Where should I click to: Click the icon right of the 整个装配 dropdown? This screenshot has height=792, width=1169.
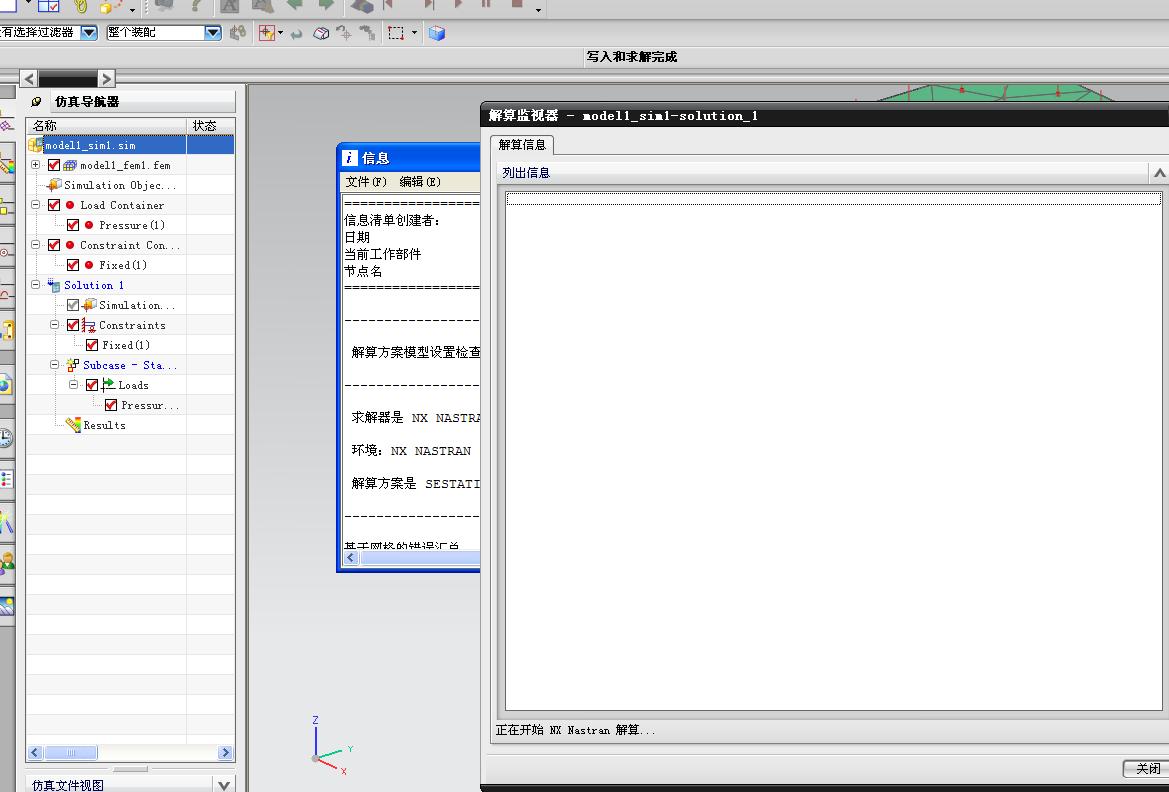click(x=238, y=33)
